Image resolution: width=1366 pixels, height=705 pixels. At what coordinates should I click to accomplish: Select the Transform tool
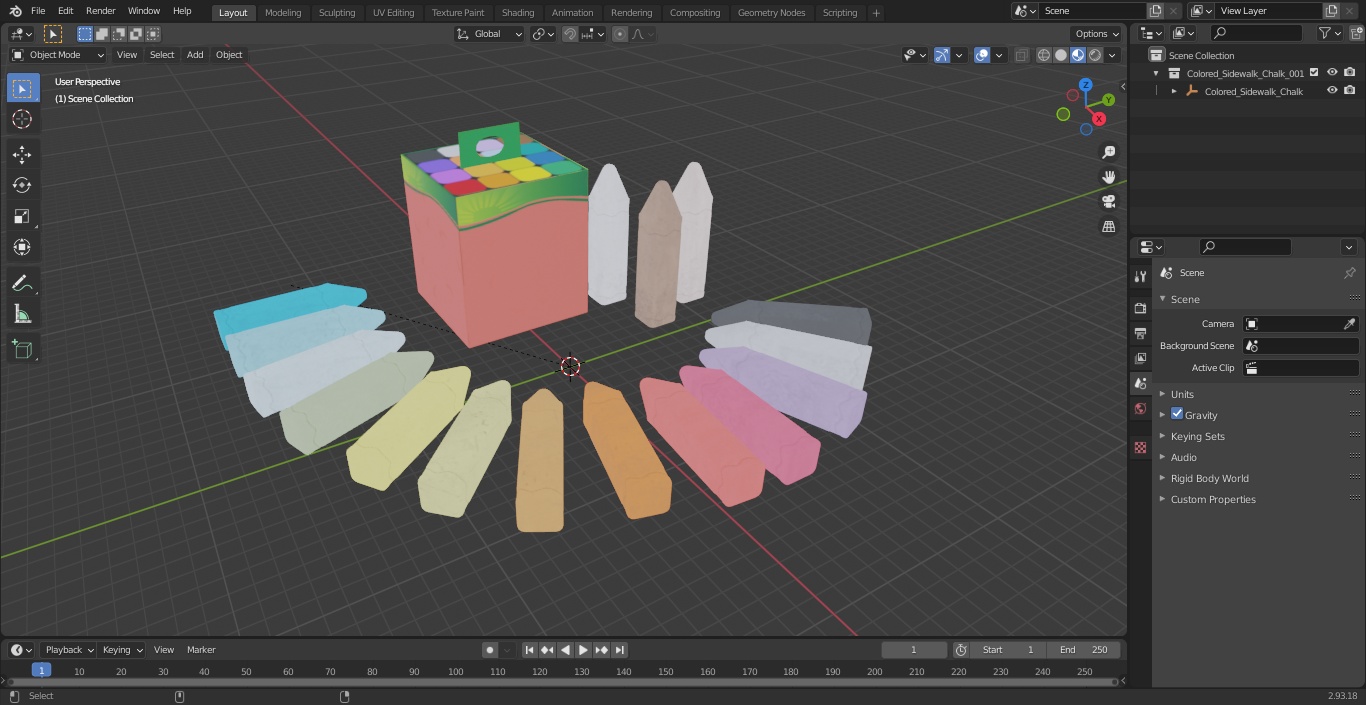[22, 247]
